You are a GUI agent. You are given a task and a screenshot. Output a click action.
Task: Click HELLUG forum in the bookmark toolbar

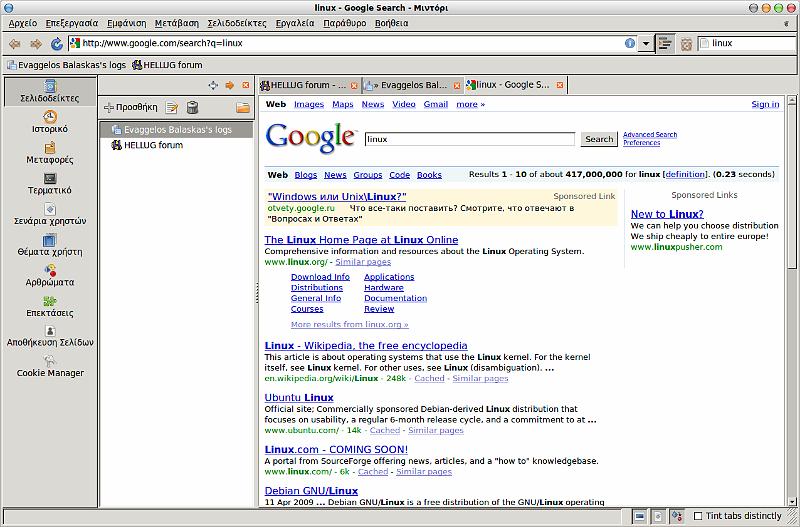click(167, 65)
